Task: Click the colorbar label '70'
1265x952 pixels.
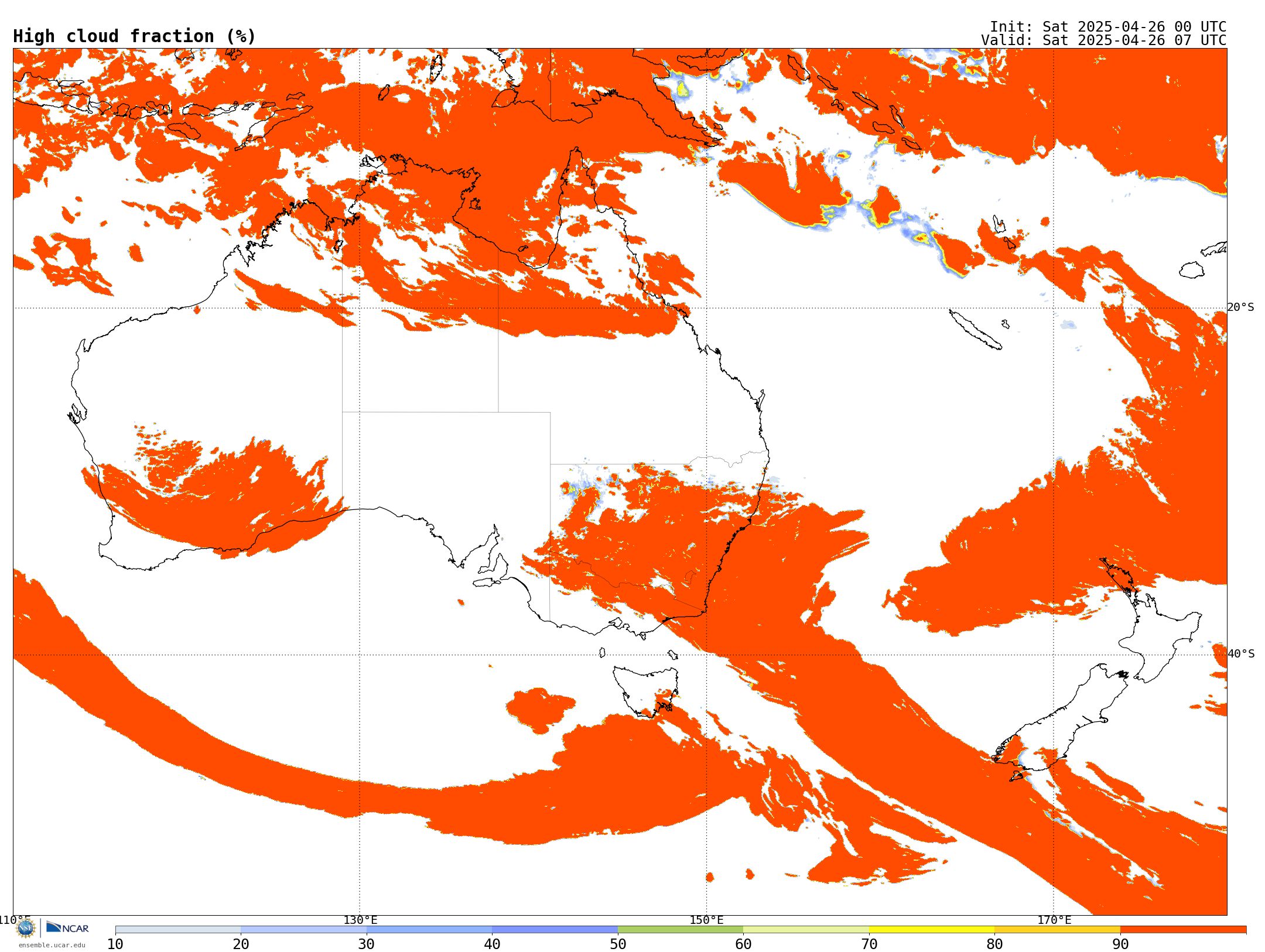Action: point(869,944)
